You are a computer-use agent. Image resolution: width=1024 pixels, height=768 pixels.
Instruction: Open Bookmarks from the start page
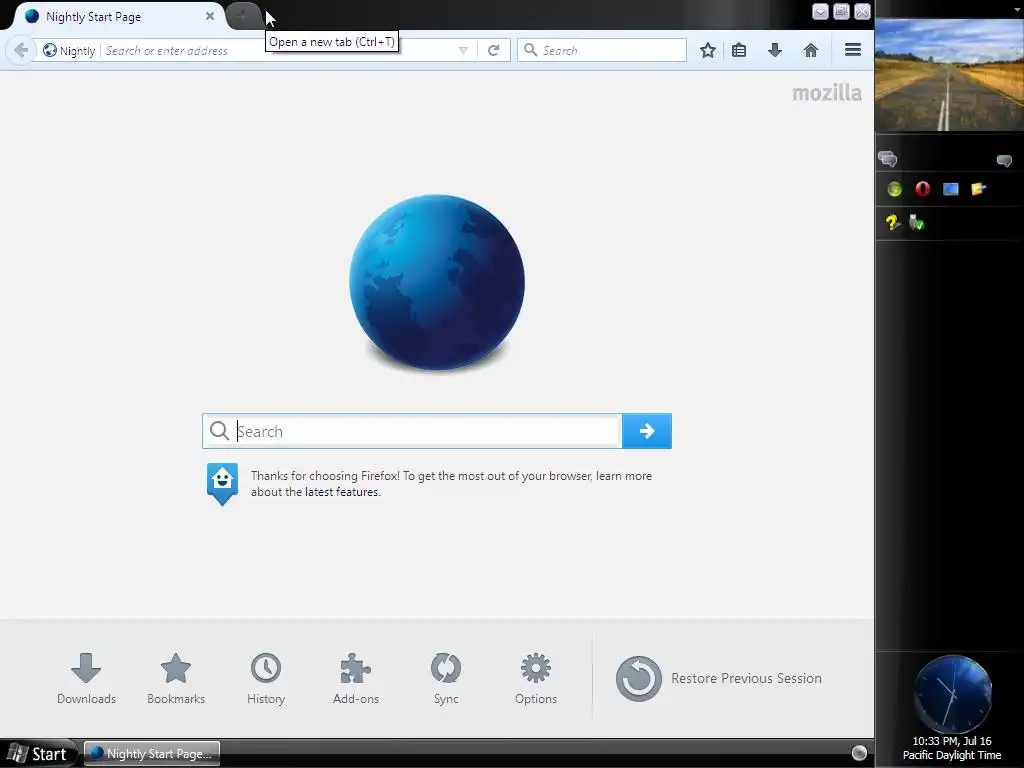pyautogui.click(x=176, y=679)
